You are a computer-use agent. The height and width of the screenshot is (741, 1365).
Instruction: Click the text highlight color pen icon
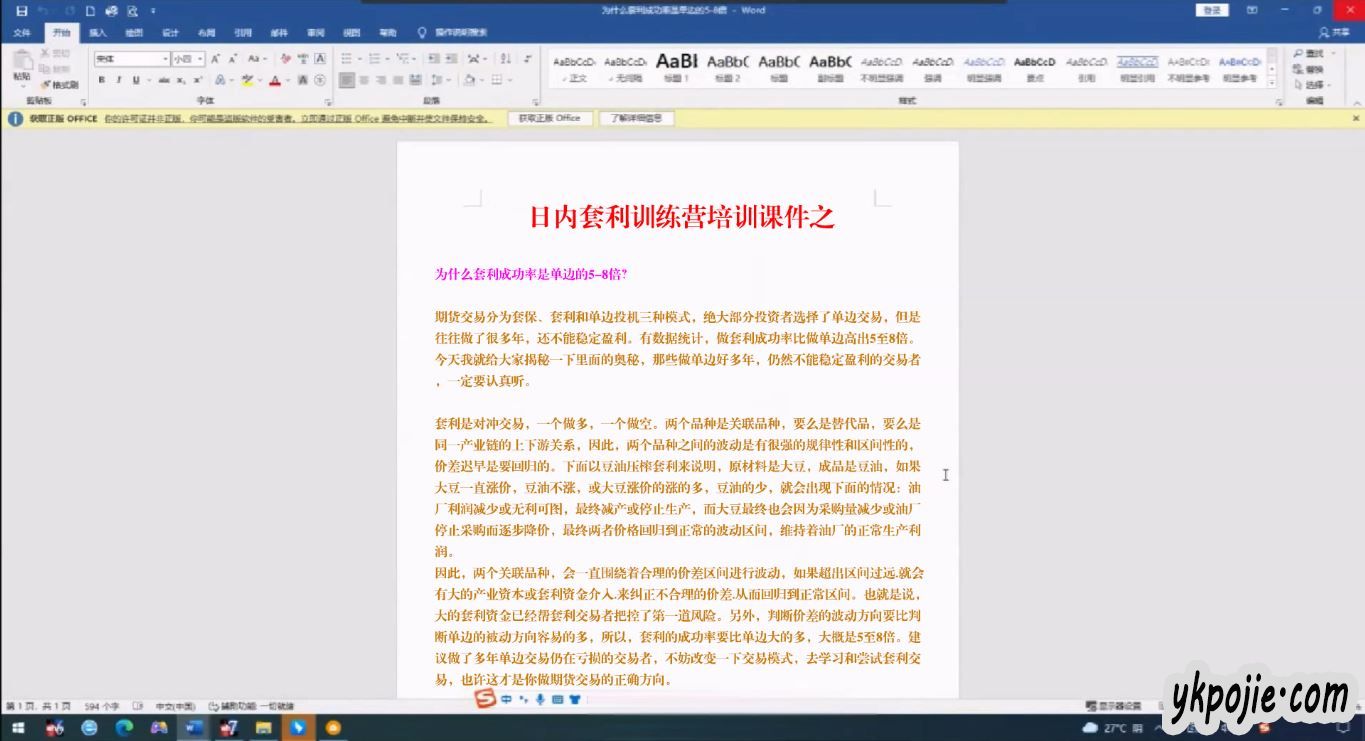(247, 80)
